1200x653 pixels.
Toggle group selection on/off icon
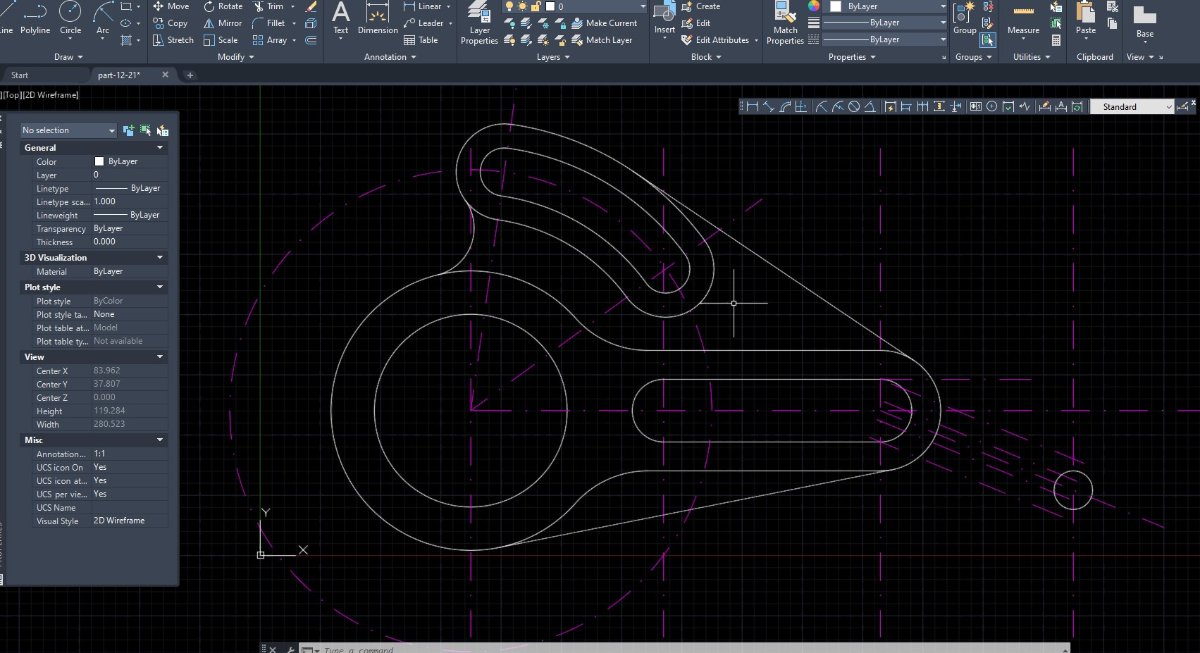tap(988, 40)
